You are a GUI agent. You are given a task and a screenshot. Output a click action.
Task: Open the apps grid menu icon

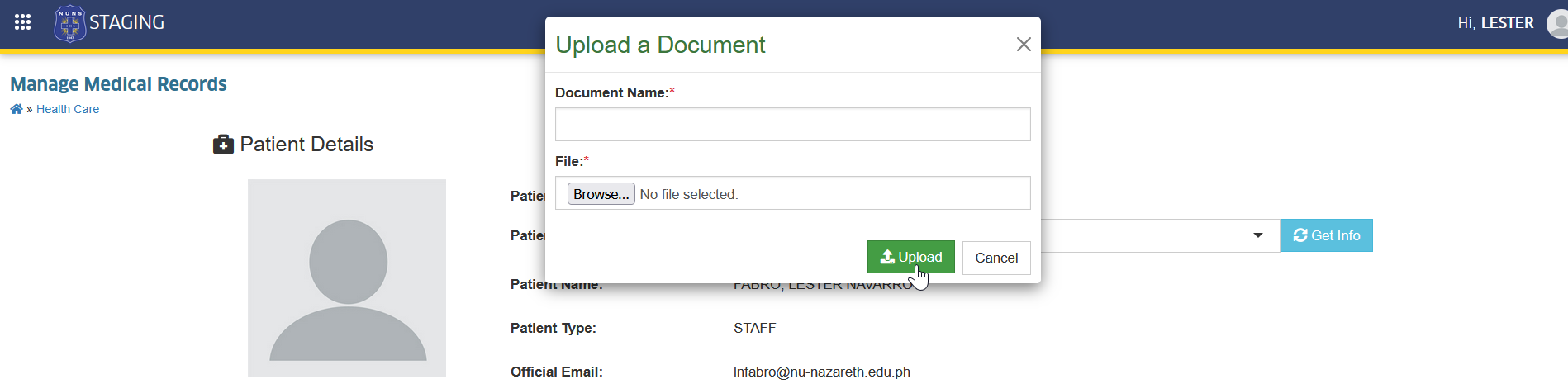(23, 22)
